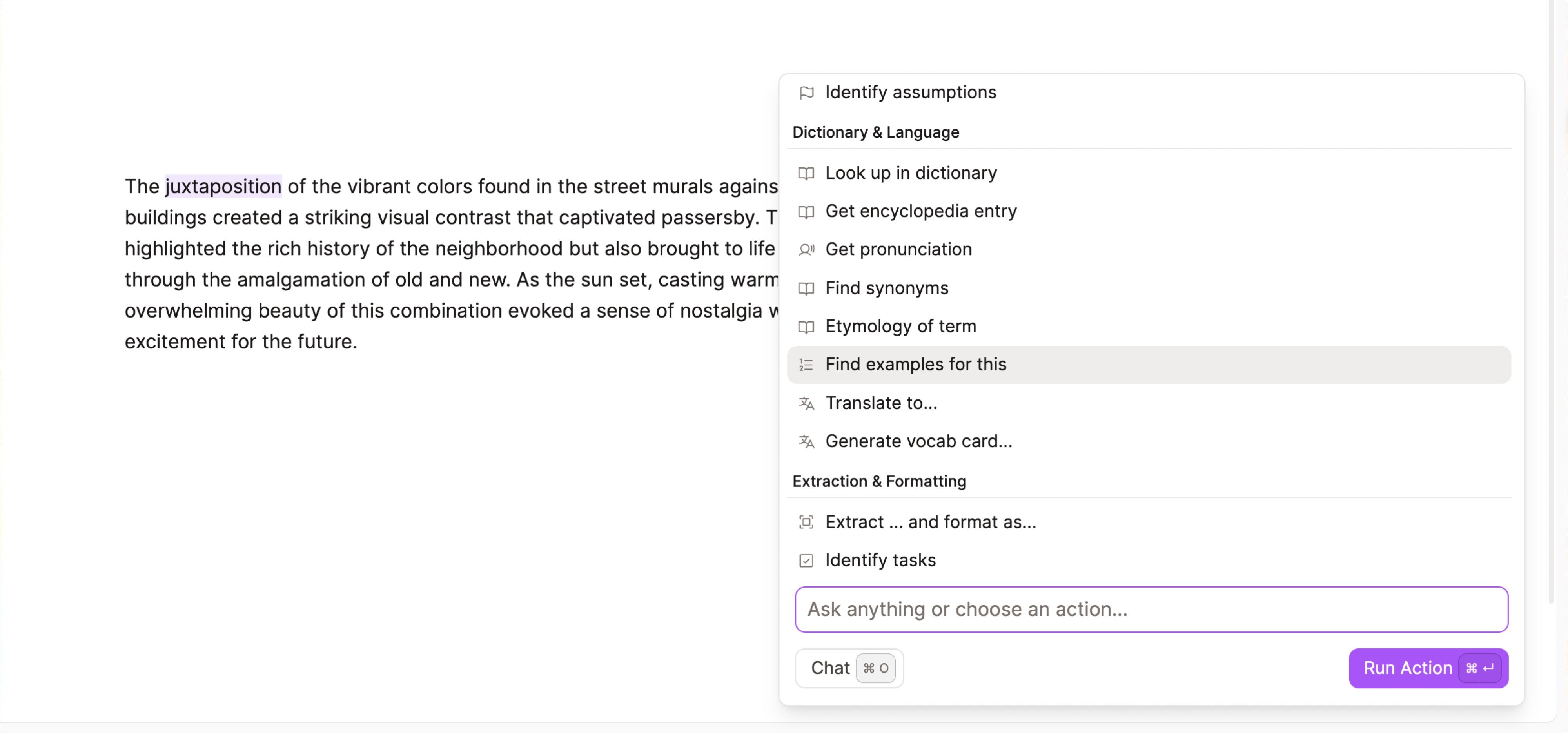Viewport: 1568px width, 733px height.
Task: Click the Run Action button
Action: coord(1428,668)
